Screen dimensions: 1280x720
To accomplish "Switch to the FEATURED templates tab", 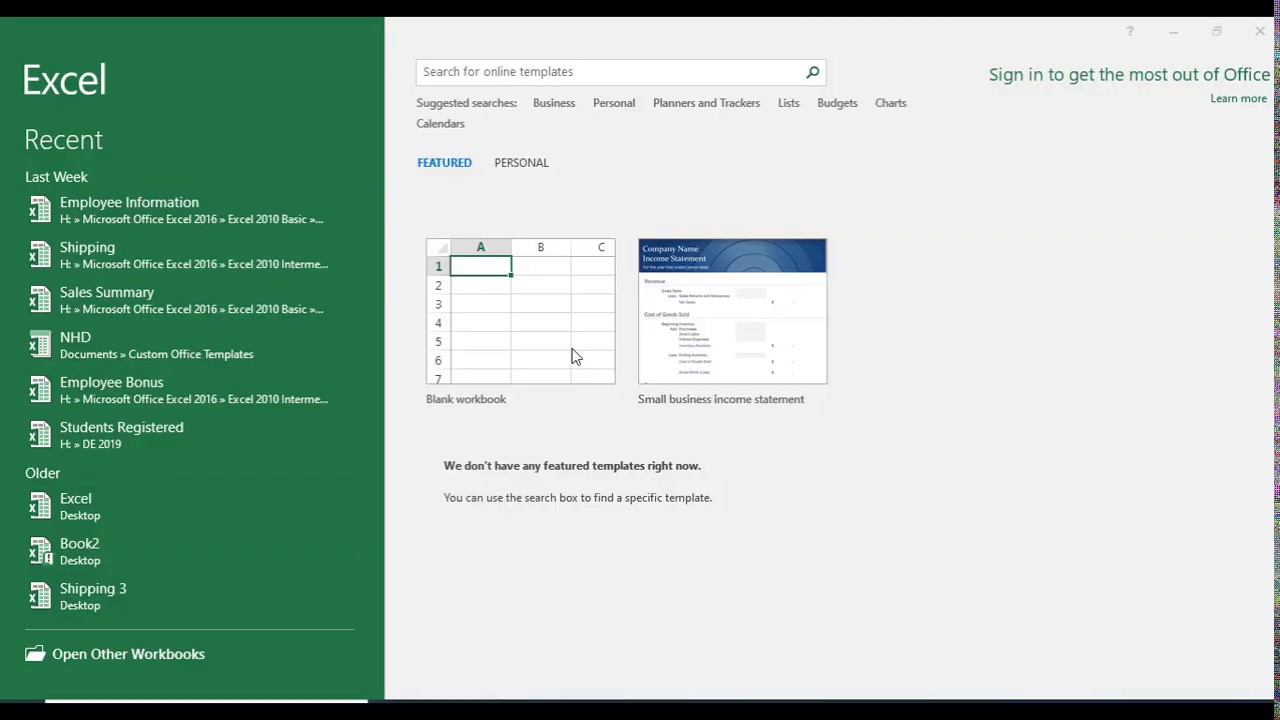I will [444, 163].
